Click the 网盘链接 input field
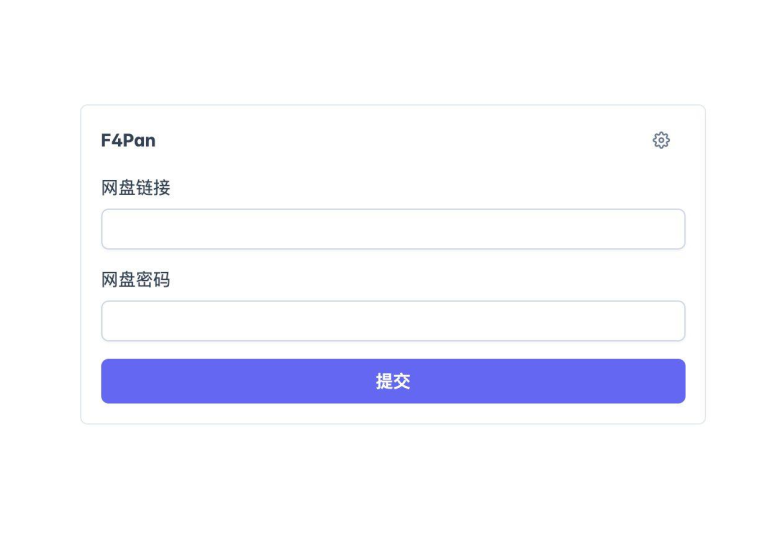This screenshot has height=550, width=775. [393, 229]
